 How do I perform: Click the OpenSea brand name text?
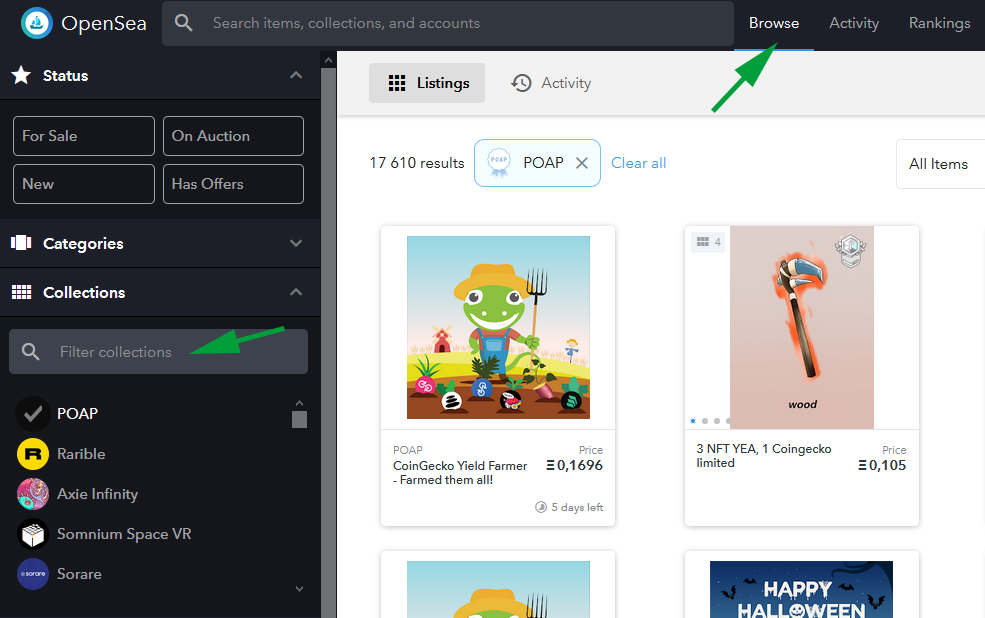click(104, 23)
